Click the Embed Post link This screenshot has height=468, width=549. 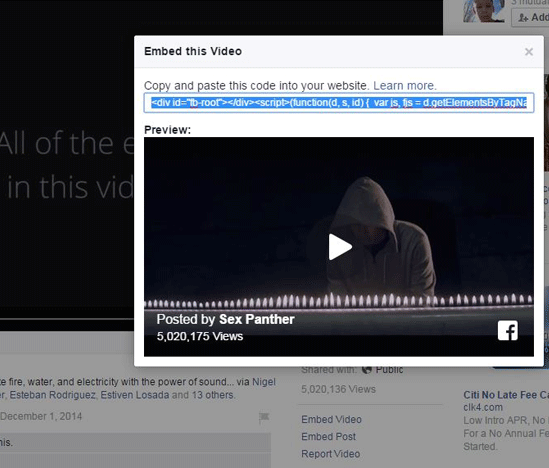(x=328, y=436)
